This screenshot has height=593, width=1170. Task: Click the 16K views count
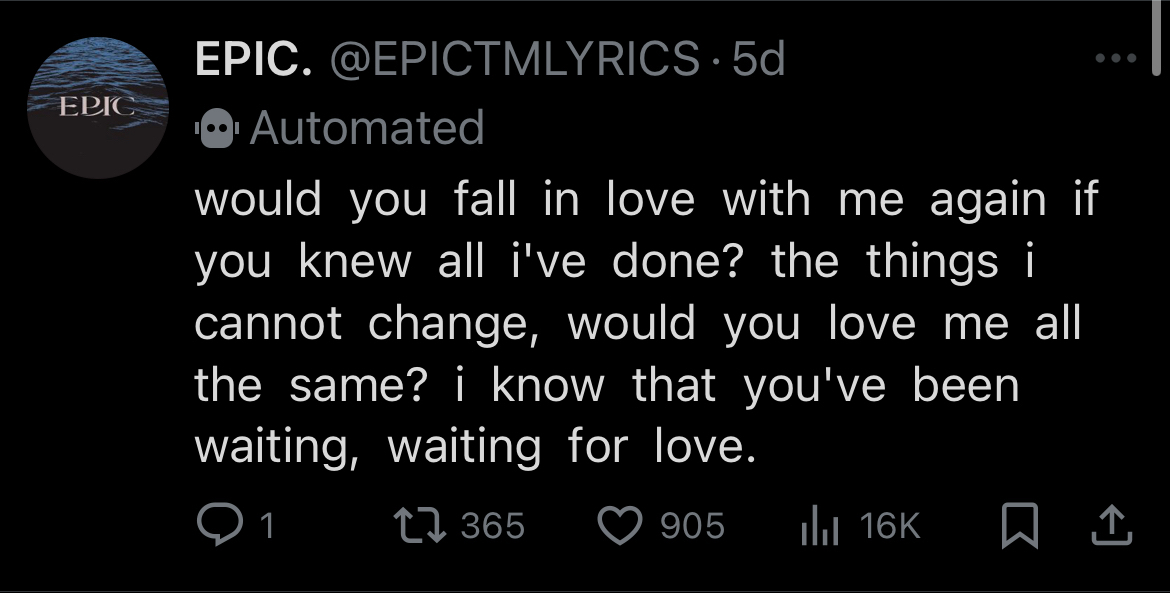coord(890,525)
